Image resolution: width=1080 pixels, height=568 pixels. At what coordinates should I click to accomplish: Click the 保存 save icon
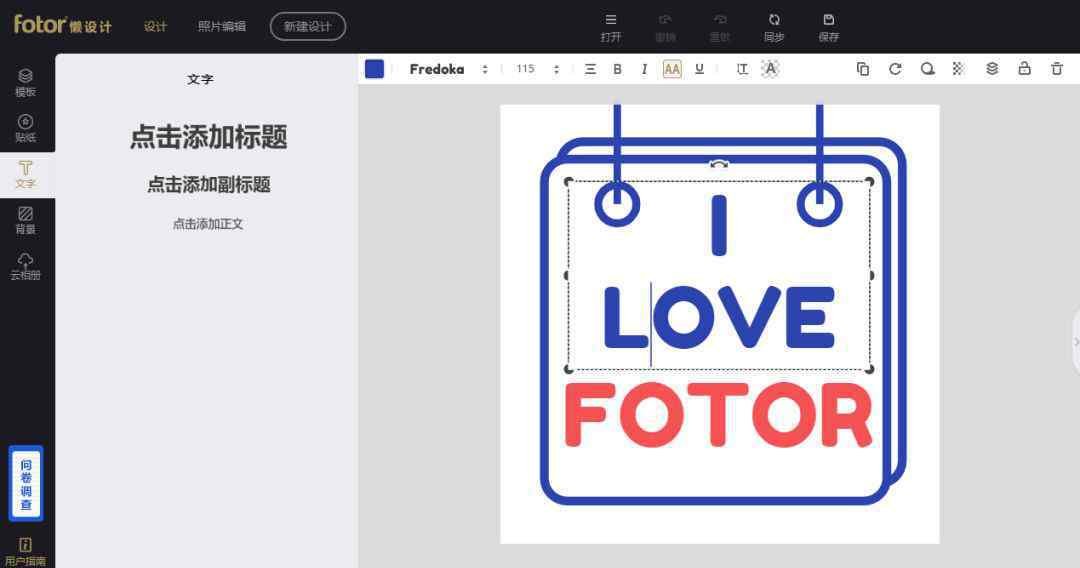pos(829,27)
